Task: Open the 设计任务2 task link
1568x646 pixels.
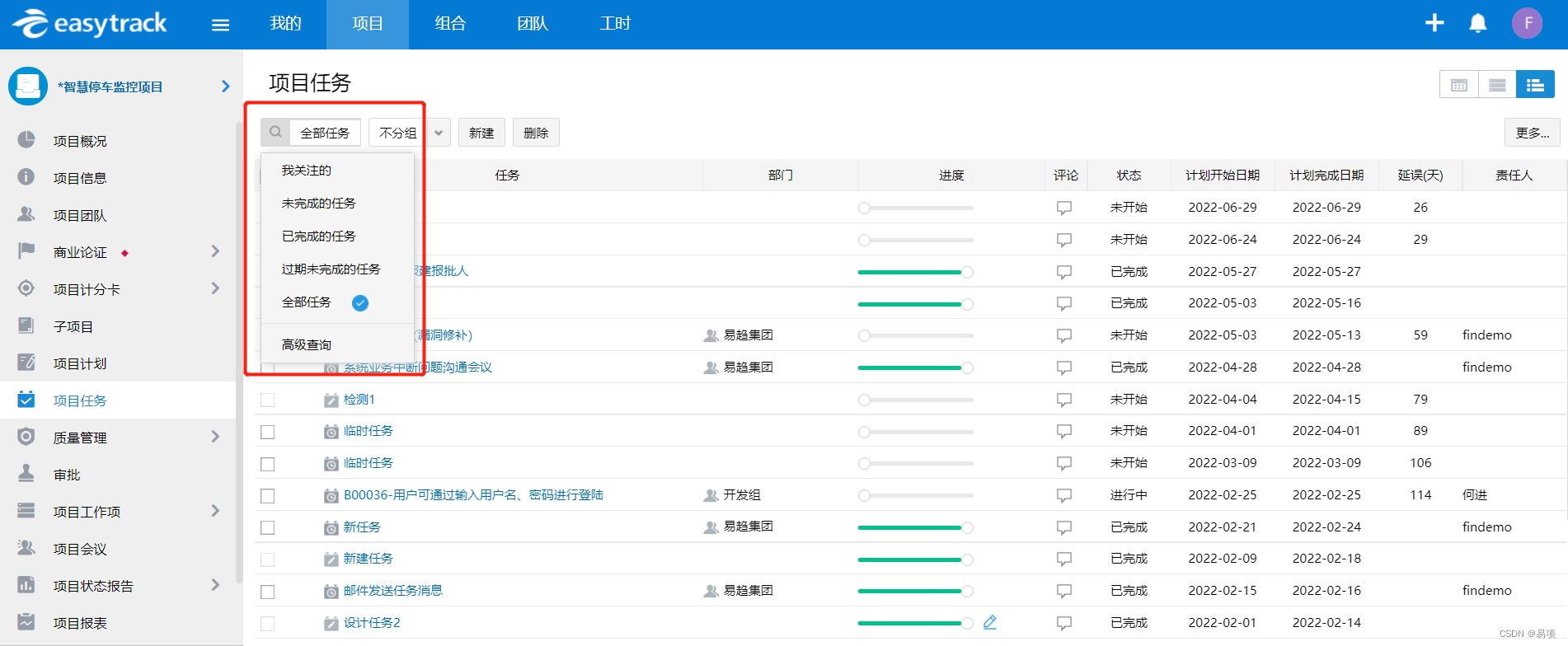Action: [372, 623]
